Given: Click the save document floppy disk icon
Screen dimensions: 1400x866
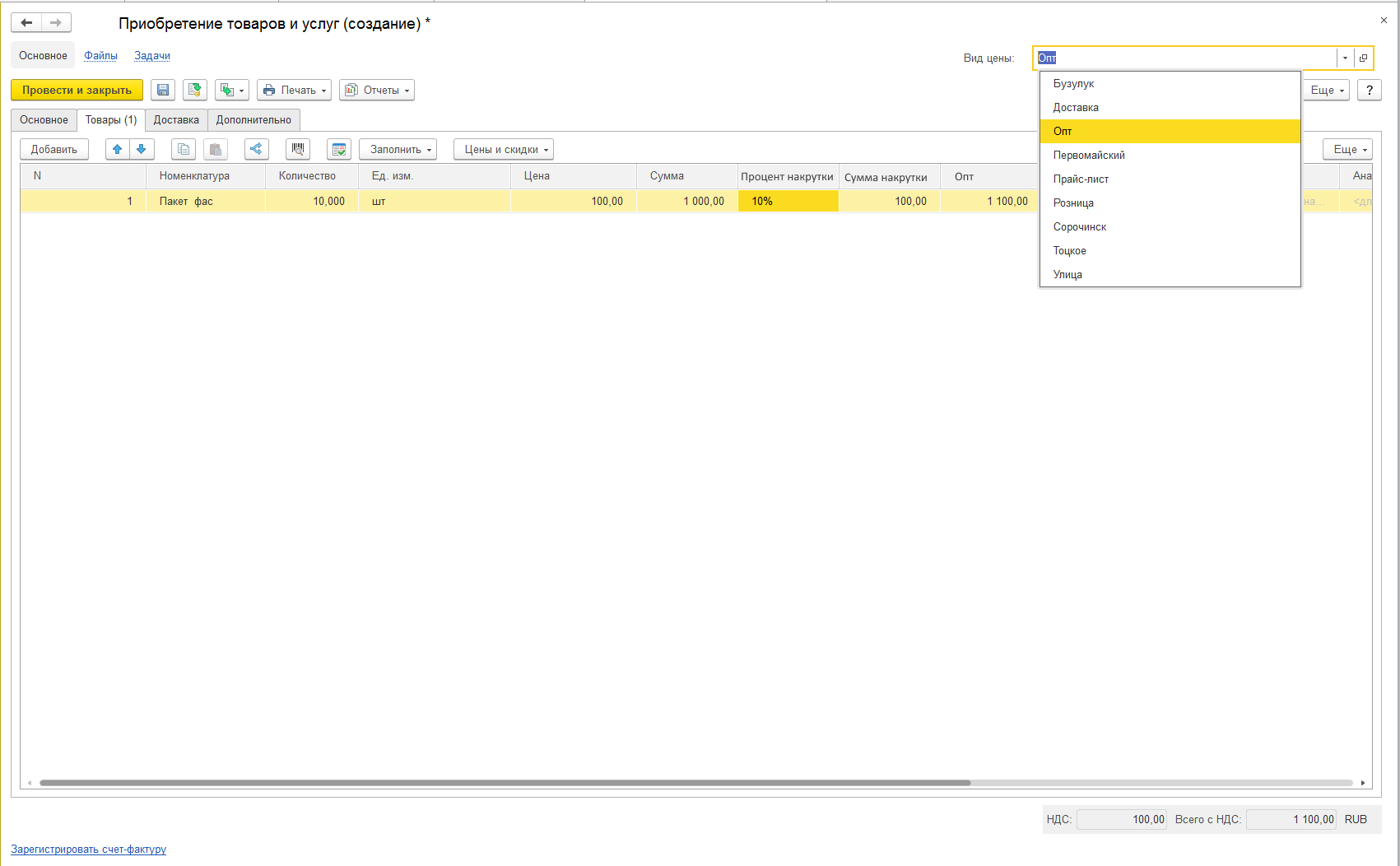Looking at the screenshot, I should pyautogui.click(x=163, y=90).
